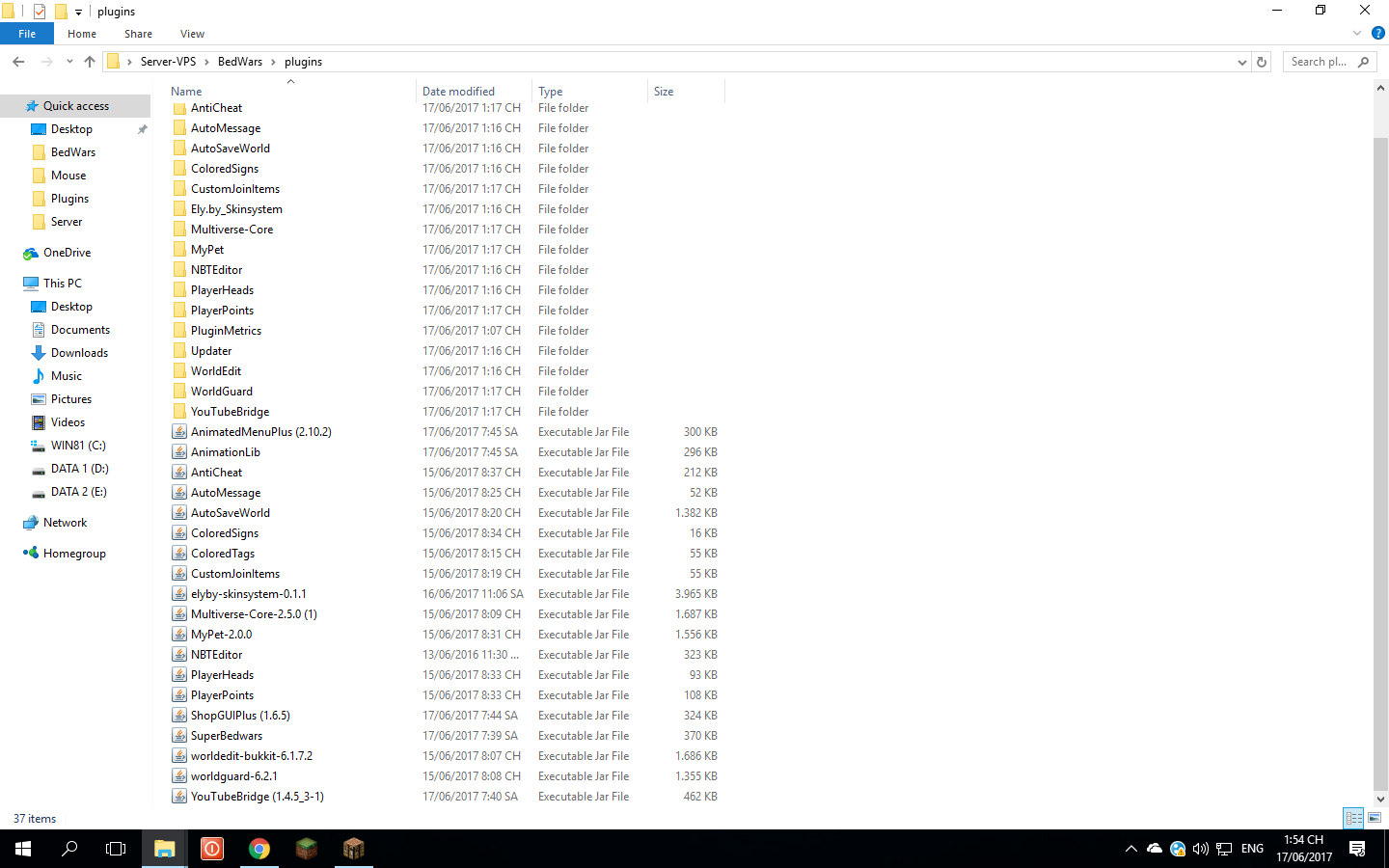Click the search magnifier icon
The height and width of the screenshot is (868, 1389).
pos(1363,62)
